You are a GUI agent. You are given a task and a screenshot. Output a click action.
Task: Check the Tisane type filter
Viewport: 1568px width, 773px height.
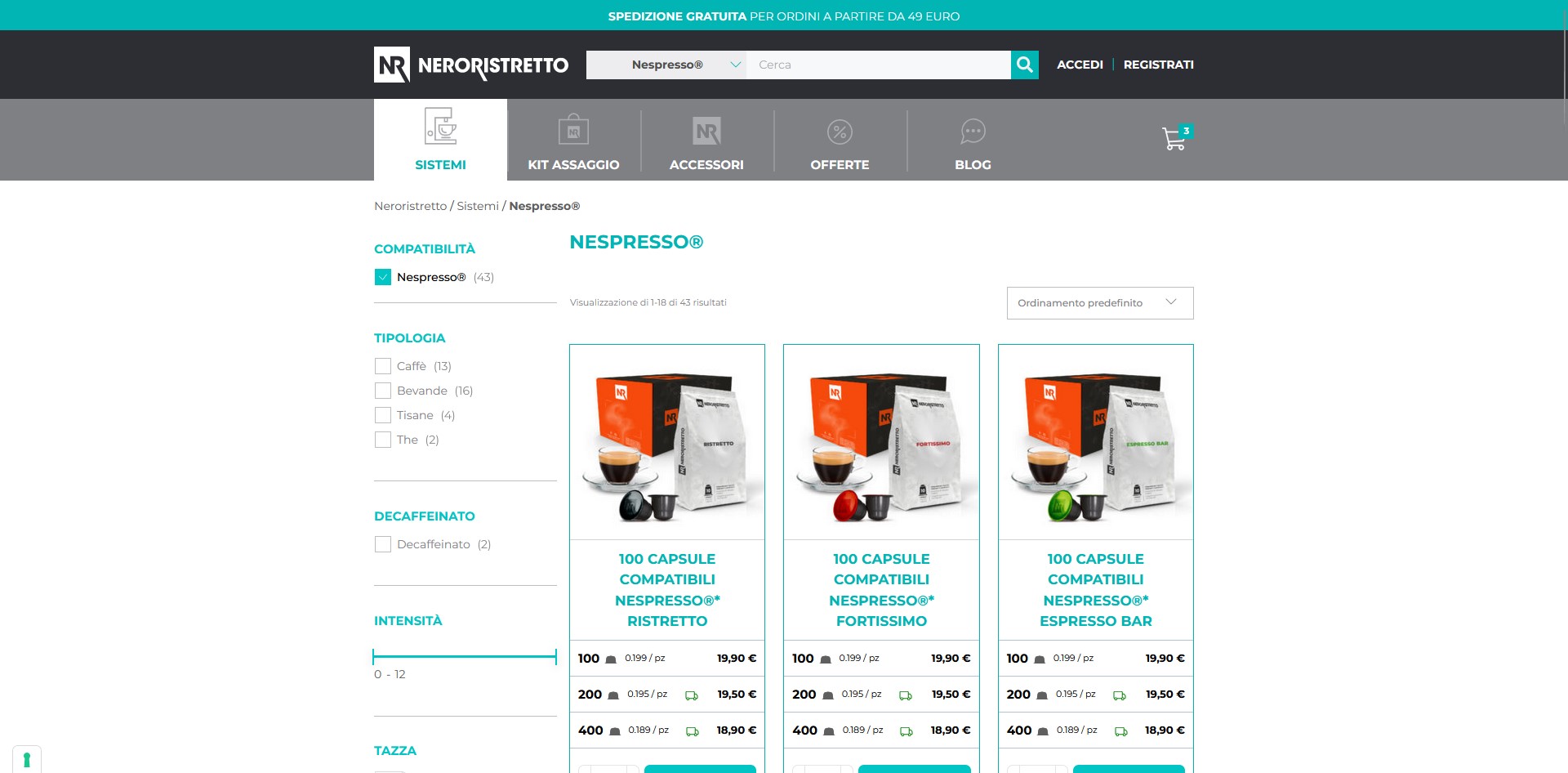point(383,415)
